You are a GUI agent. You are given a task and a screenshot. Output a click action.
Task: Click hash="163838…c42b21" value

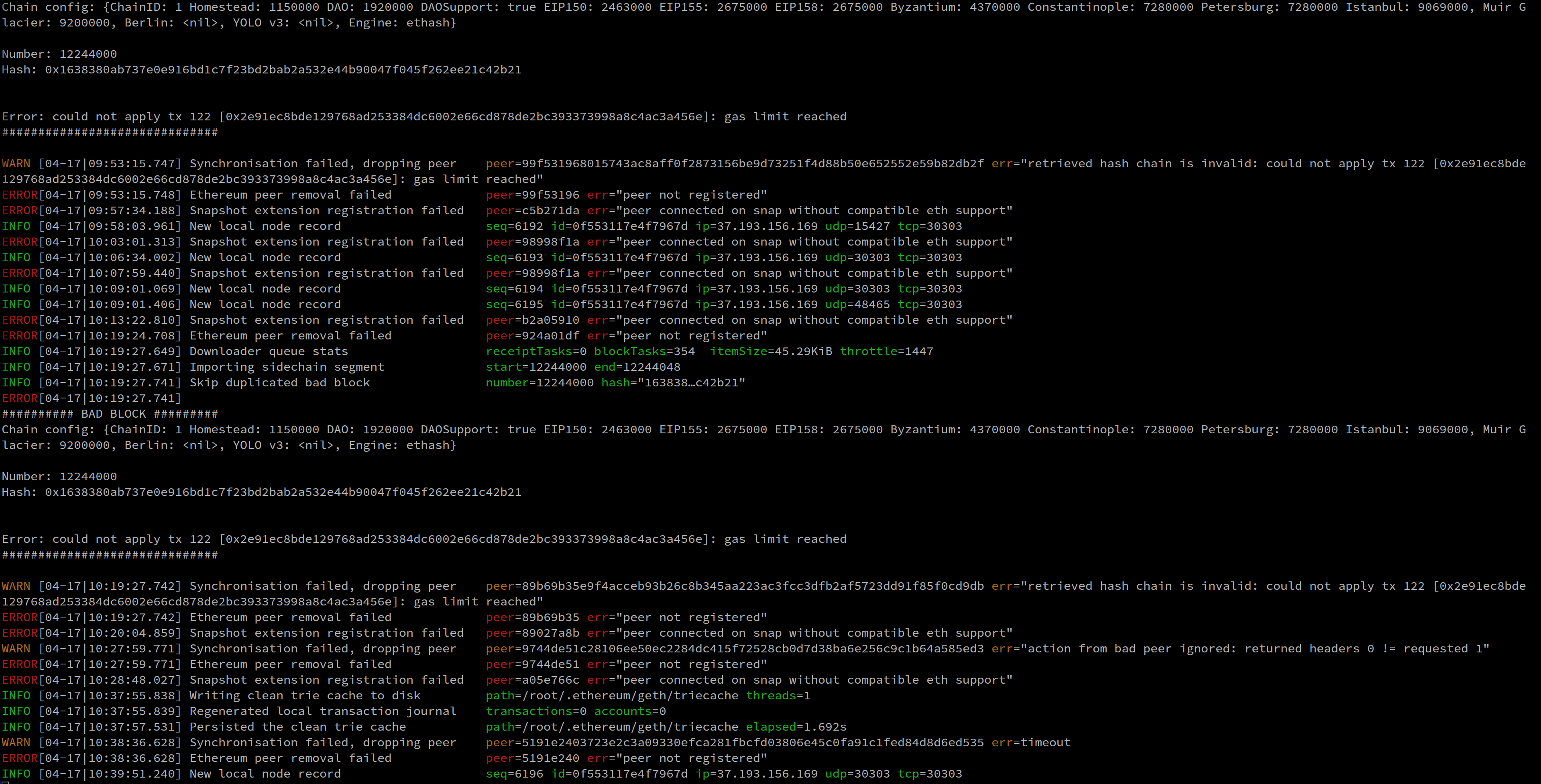(673, 383)
